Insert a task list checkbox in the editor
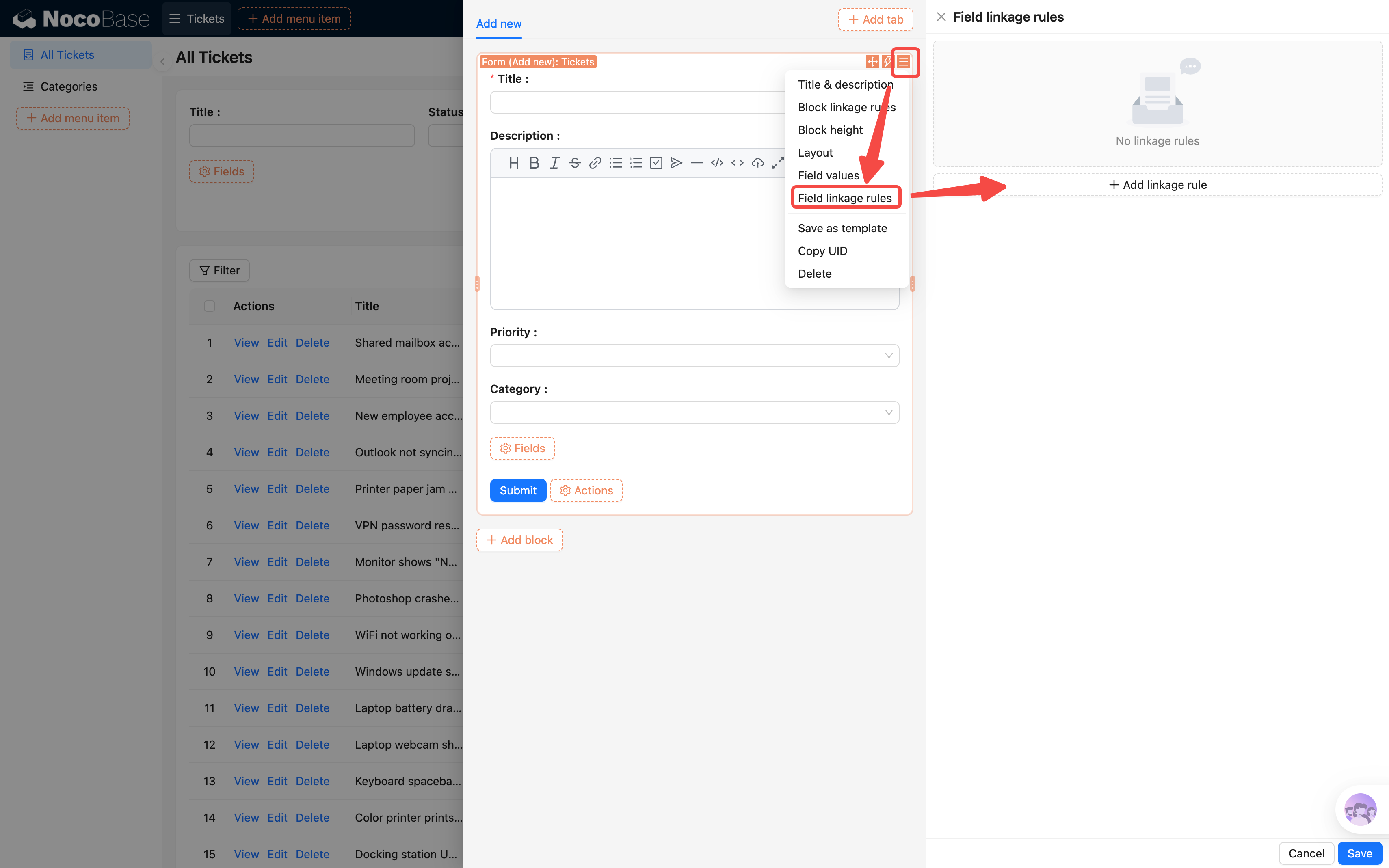1389x868 pixels. pyautogui.click(x=656, y=163)
